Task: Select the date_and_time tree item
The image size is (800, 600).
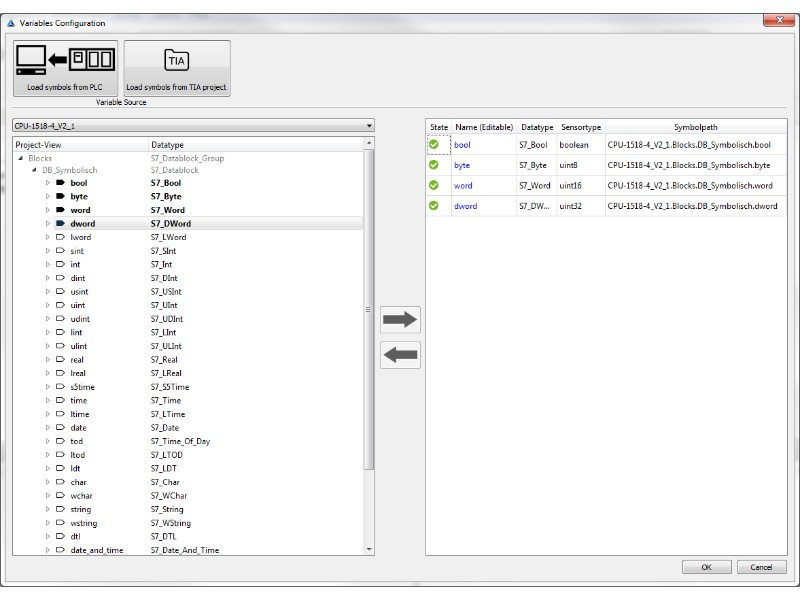Action: 96,550
